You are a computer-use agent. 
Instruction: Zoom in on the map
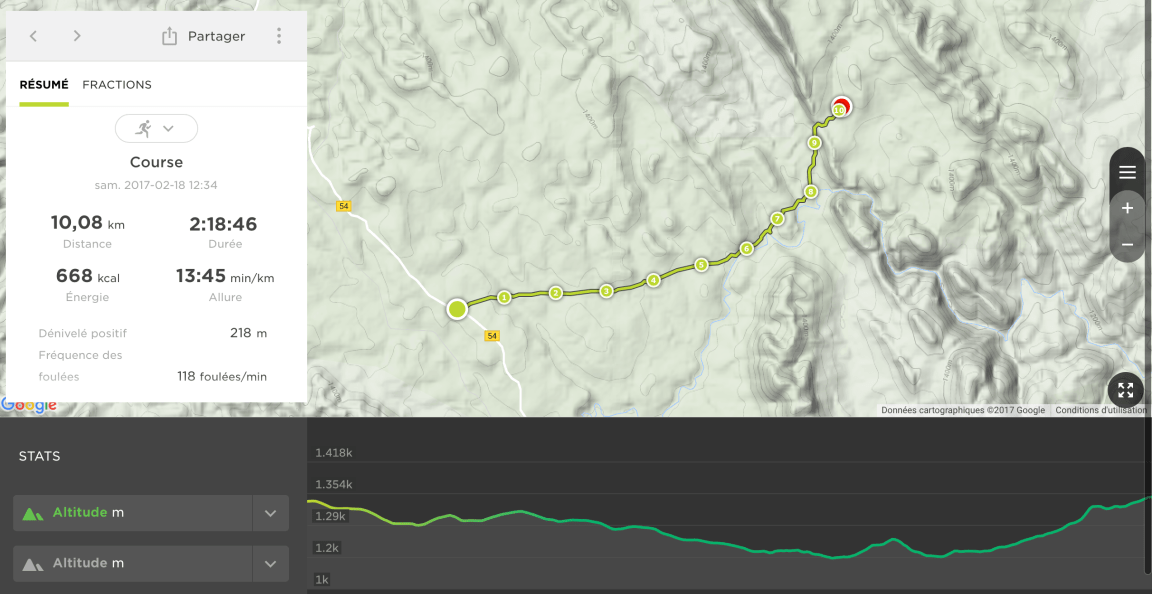(1127, 208)
